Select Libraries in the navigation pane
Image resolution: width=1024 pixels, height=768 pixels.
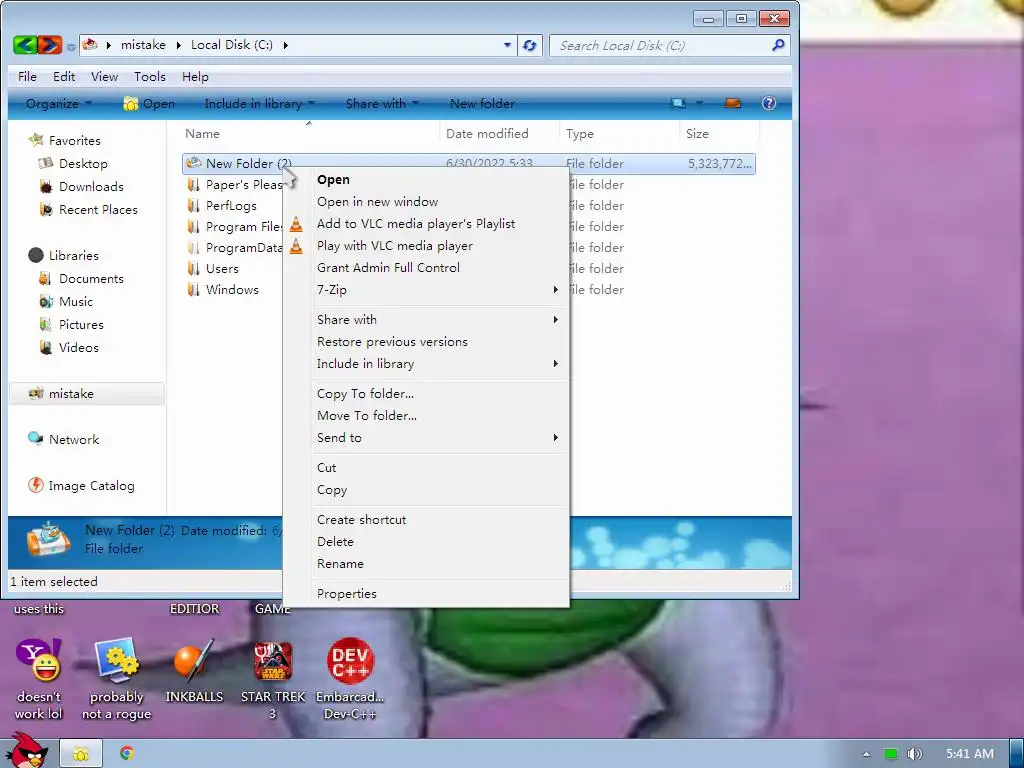73,255
